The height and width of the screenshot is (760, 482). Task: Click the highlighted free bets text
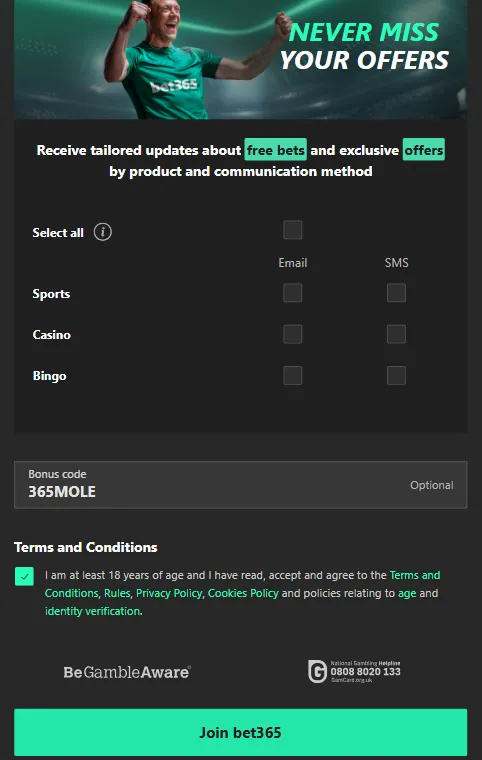[275, 150]
